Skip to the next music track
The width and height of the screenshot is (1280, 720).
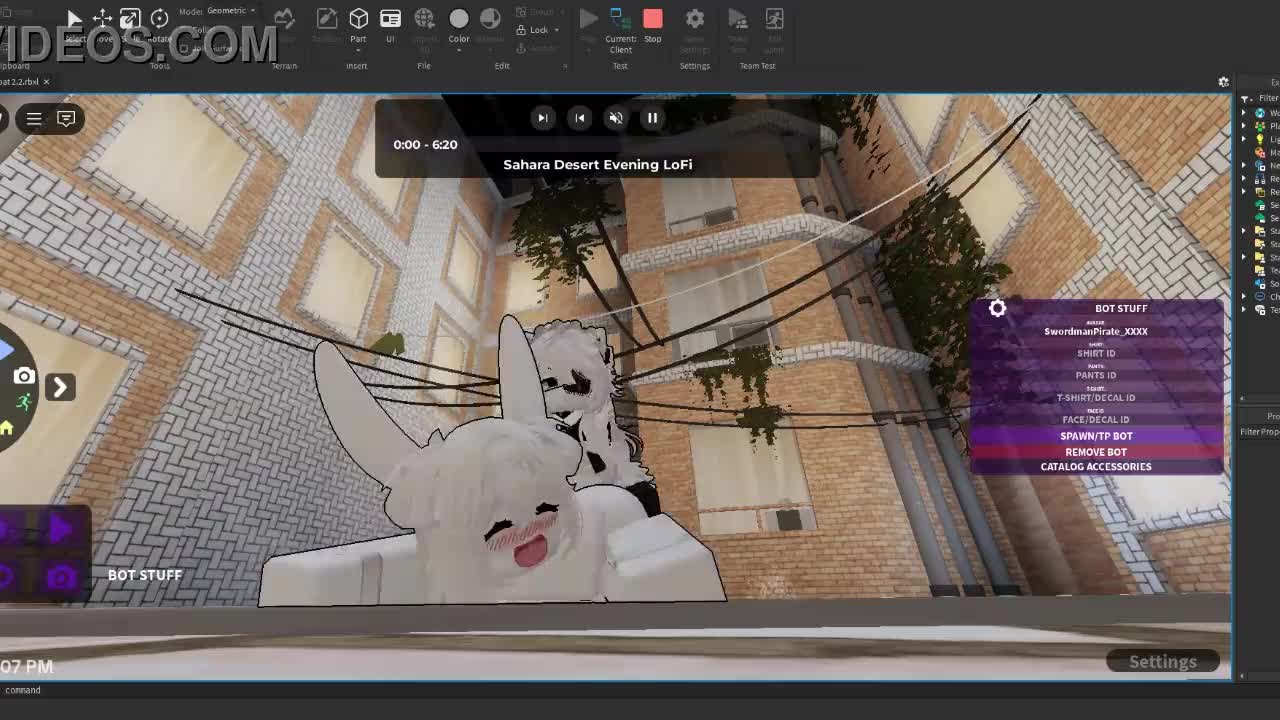click(542, 118)
